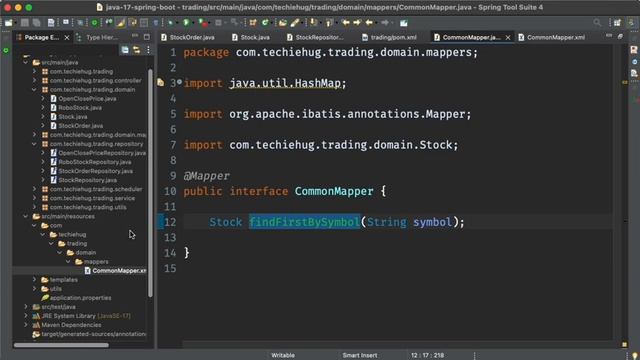Select RoboStockRepository.java in the tree

click(x=95, y=162)
